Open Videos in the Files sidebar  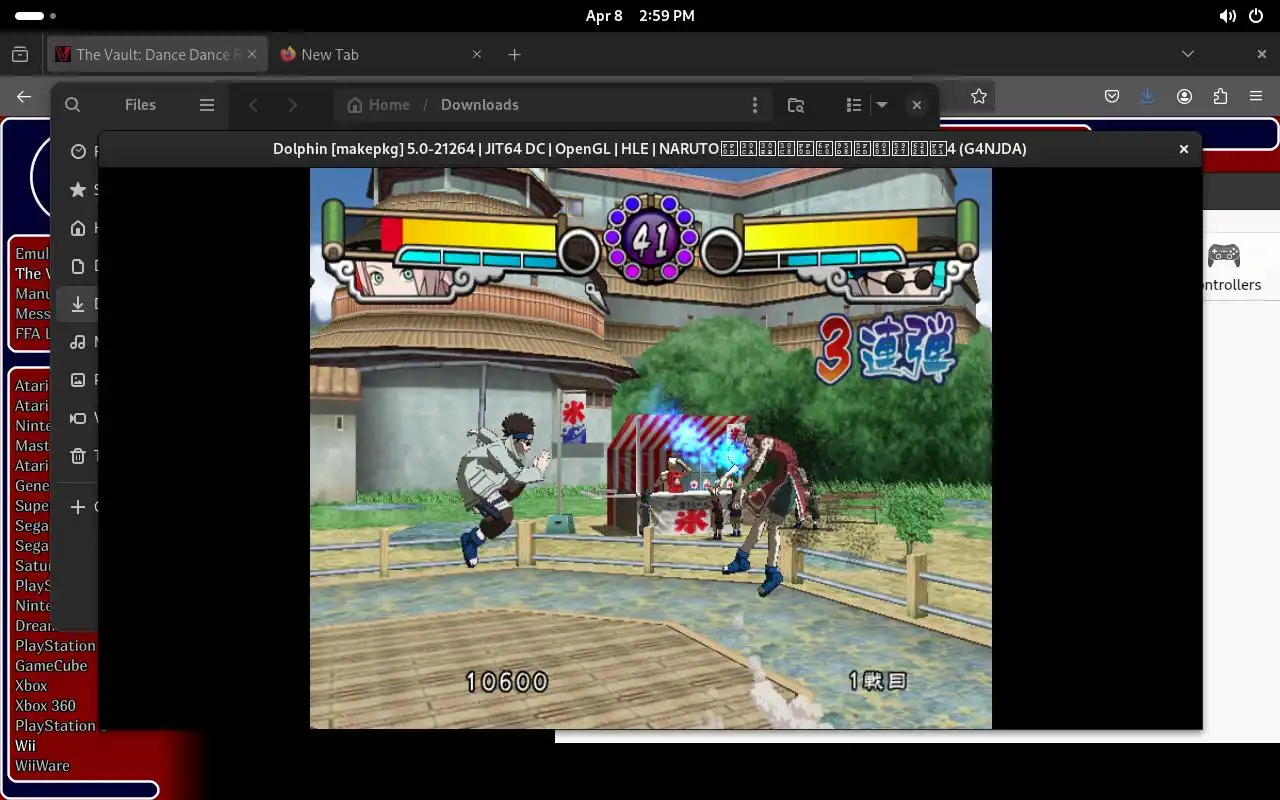tap(78, 418)
